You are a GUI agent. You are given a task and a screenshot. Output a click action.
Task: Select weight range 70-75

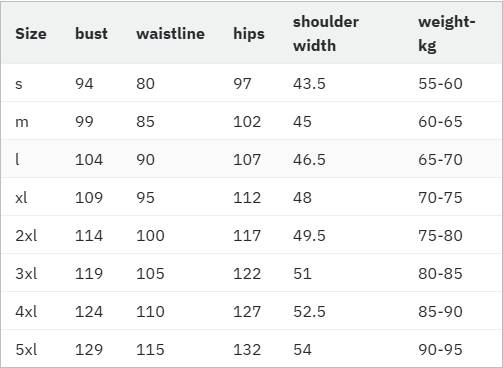tap(440, 198)
